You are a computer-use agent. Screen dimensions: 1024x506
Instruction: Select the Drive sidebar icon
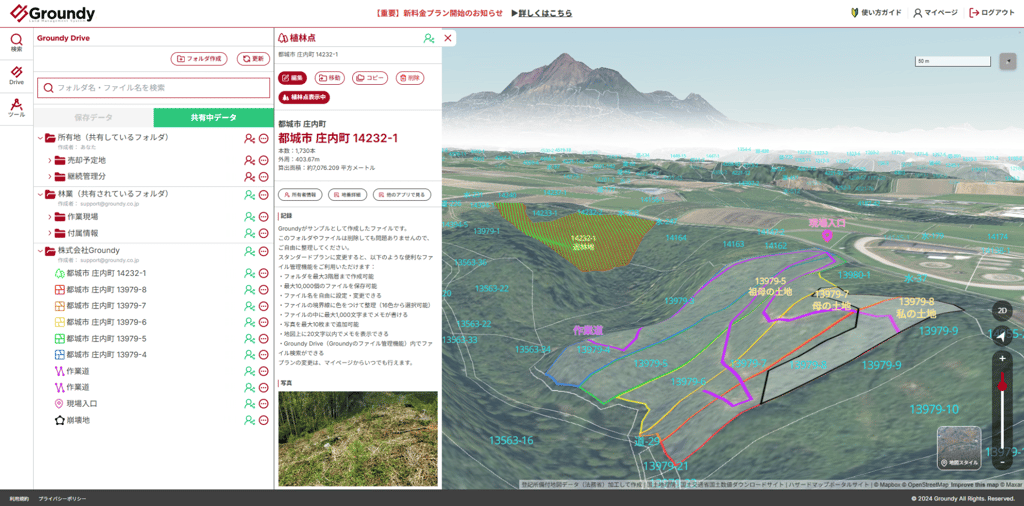coord(16,75)
